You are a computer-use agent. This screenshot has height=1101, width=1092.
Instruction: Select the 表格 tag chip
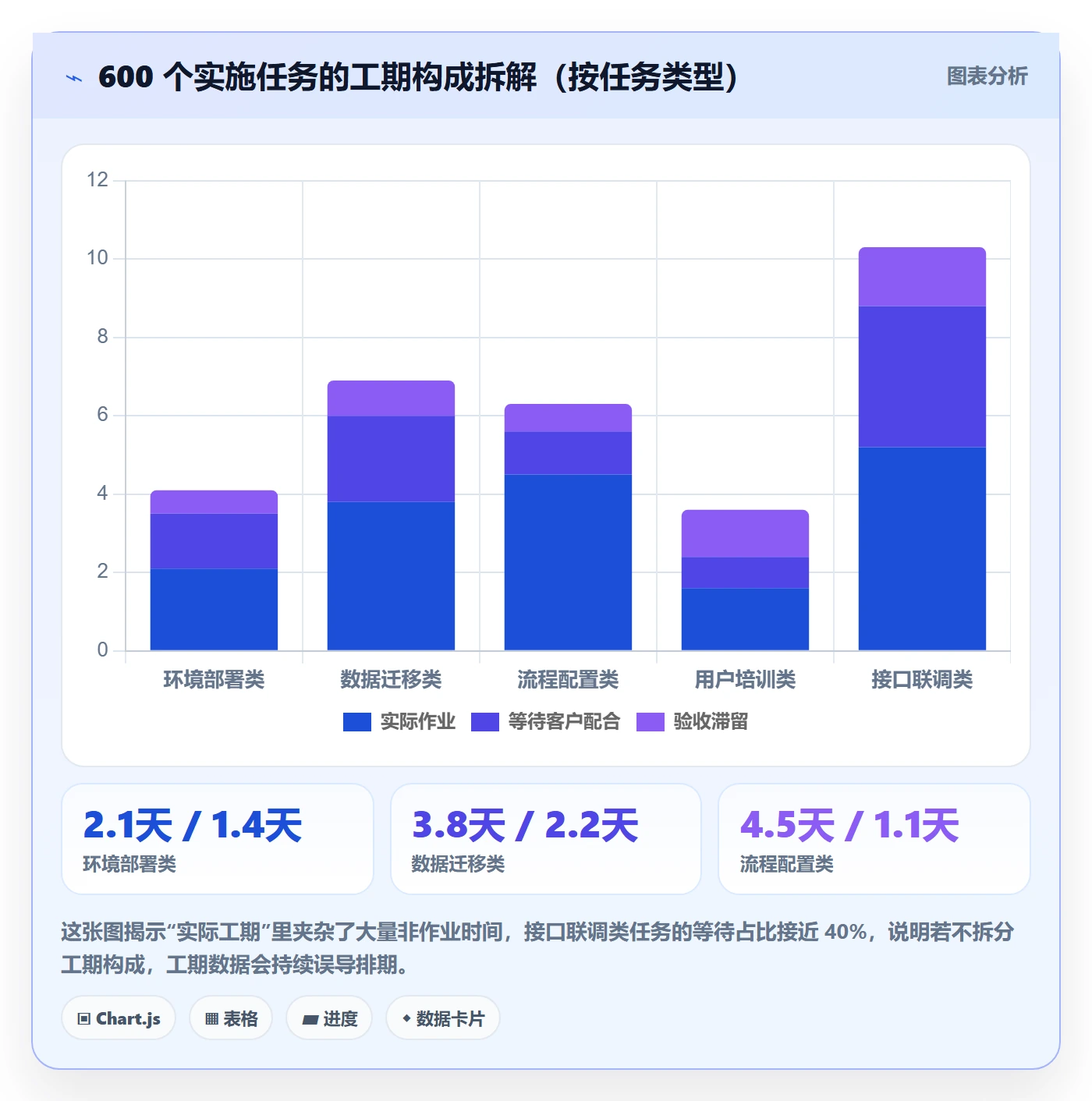tap(231, 1018)
